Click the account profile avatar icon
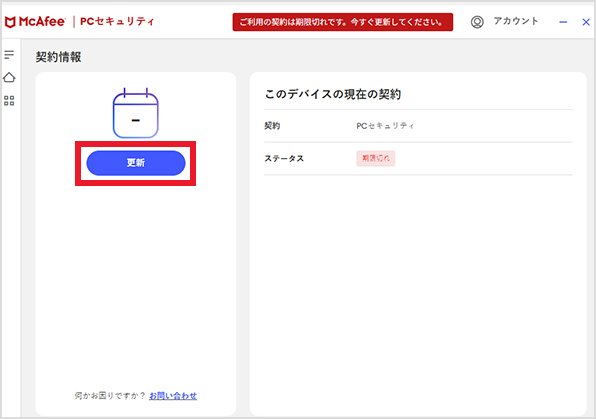 477,22
